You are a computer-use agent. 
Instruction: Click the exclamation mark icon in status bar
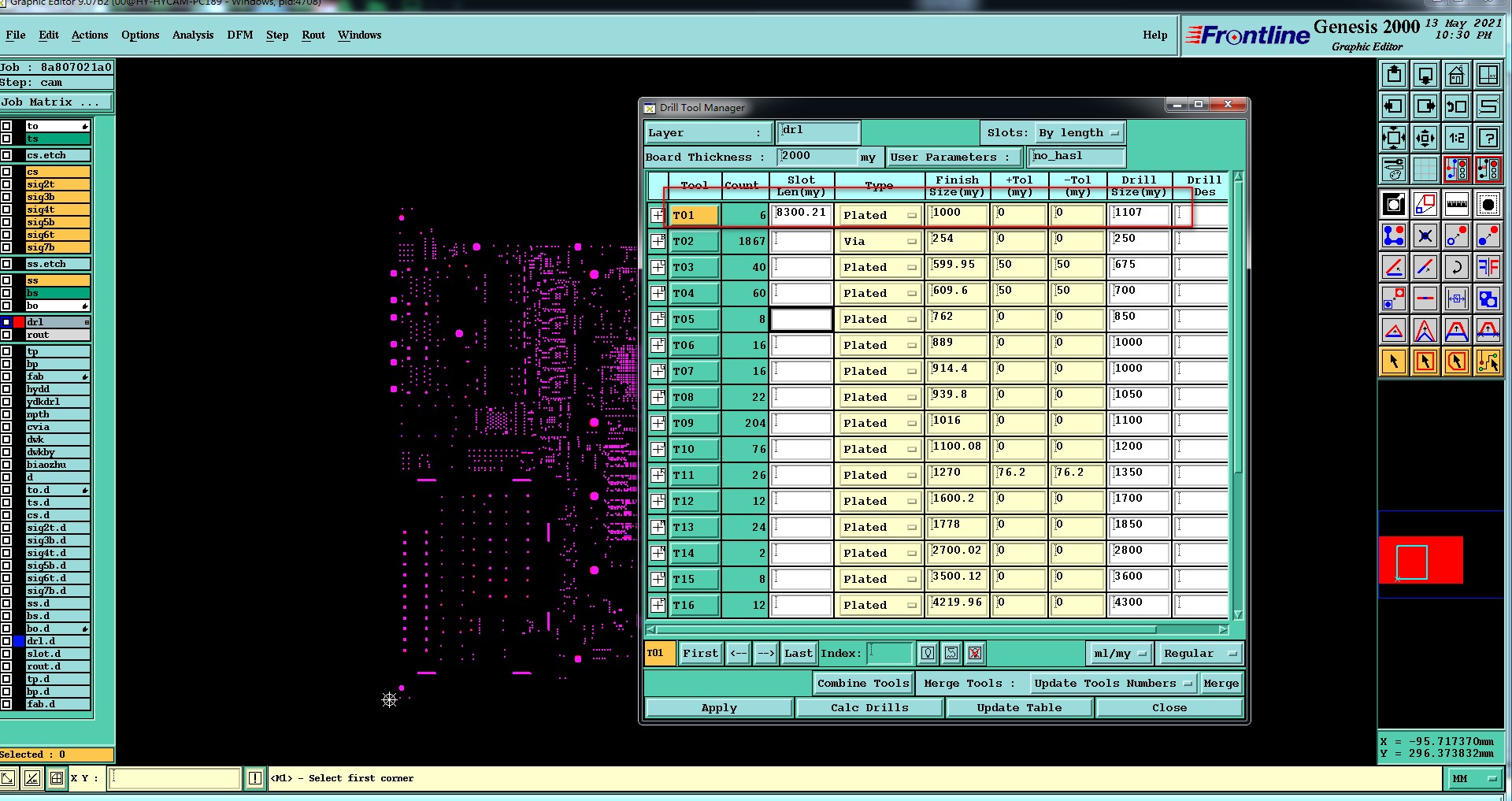click(255, 778)
